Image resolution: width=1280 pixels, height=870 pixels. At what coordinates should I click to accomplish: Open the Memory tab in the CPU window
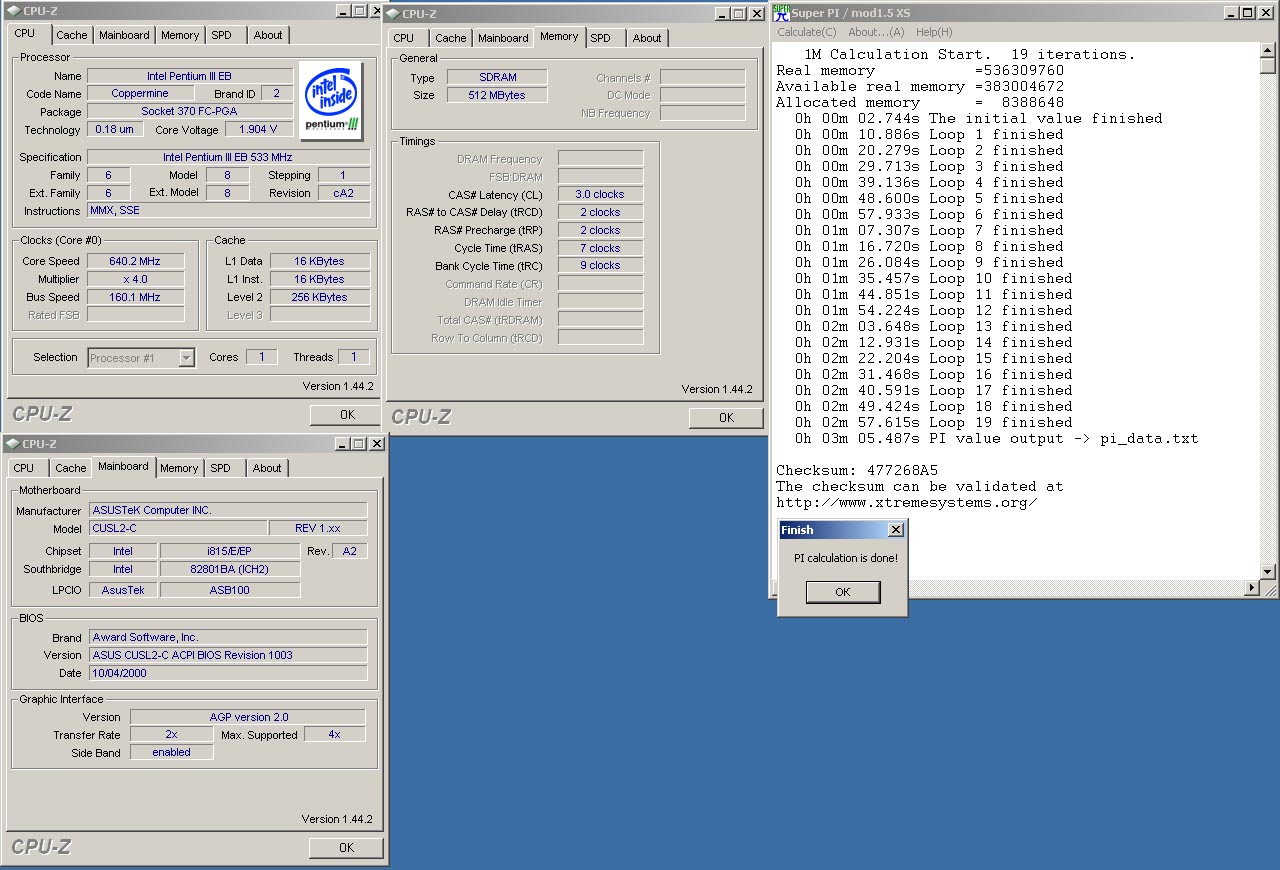tap(180, 35)
